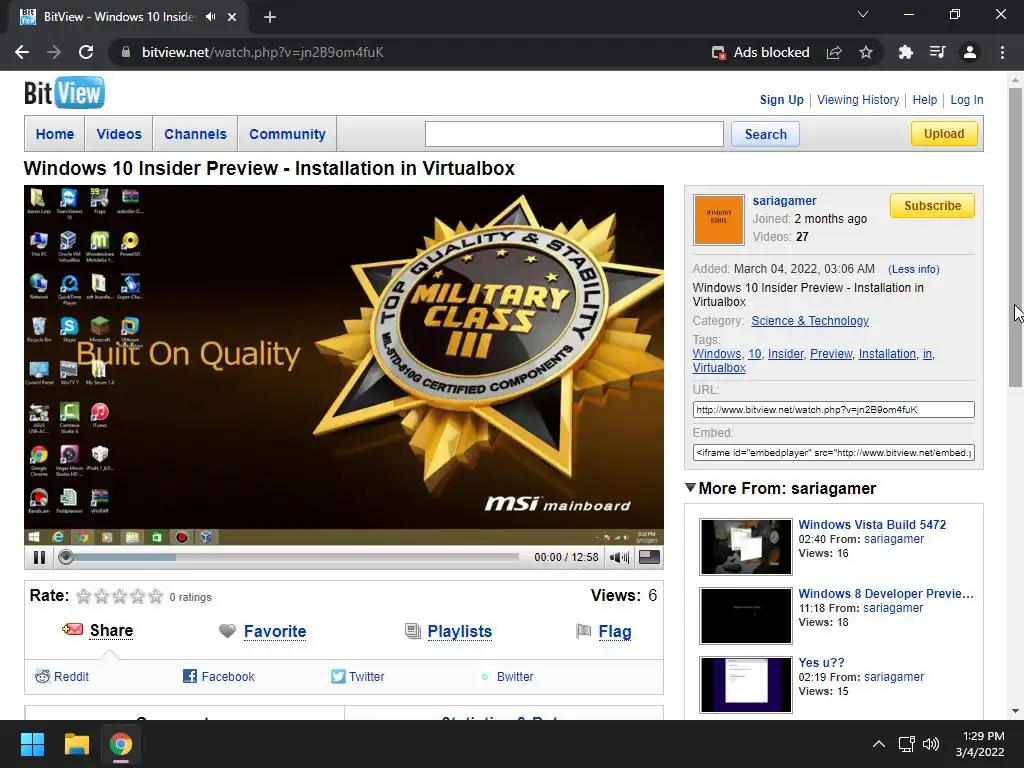The image size is (1024, 768).
Task: Open the Share options
Action: coord(111,630)
